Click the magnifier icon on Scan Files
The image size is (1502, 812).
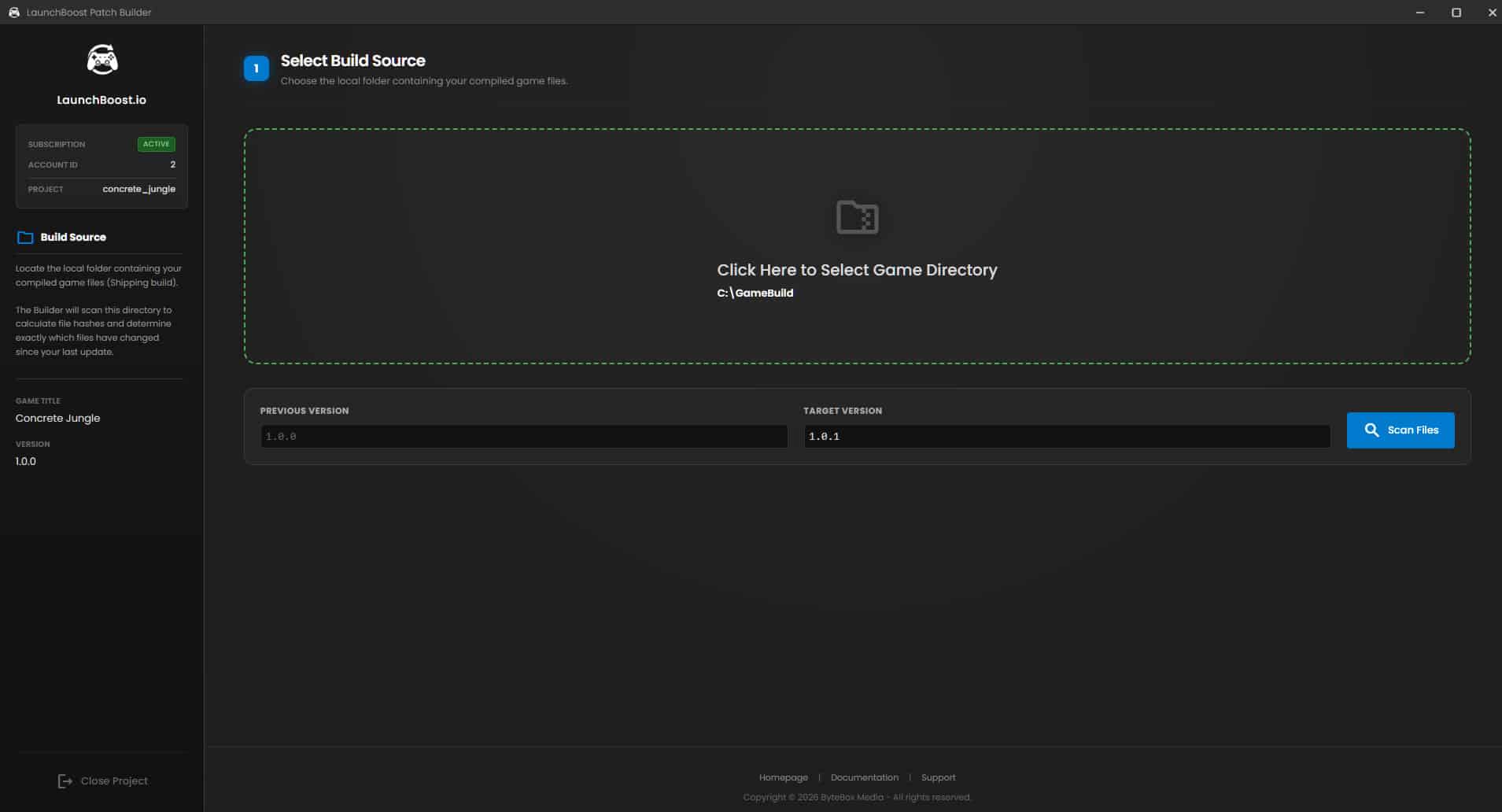pos(1371,430)
